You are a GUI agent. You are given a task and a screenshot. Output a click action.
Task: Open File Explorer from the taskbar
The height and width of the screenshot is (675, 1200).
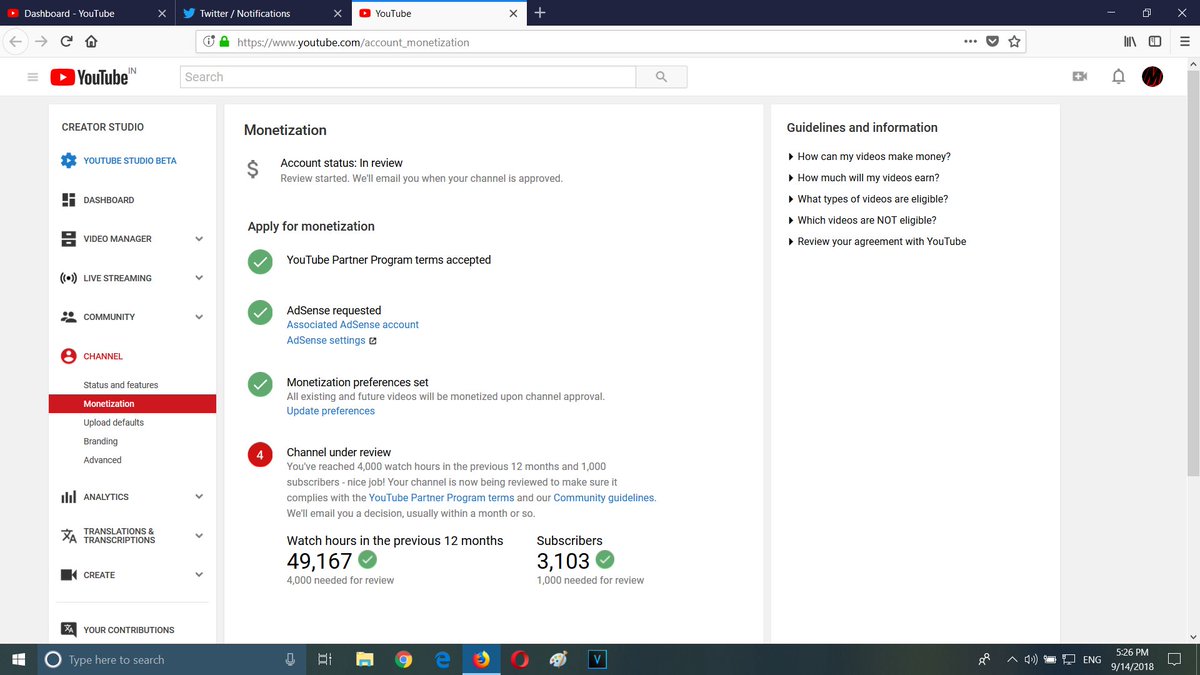click(x=365, y=660)
